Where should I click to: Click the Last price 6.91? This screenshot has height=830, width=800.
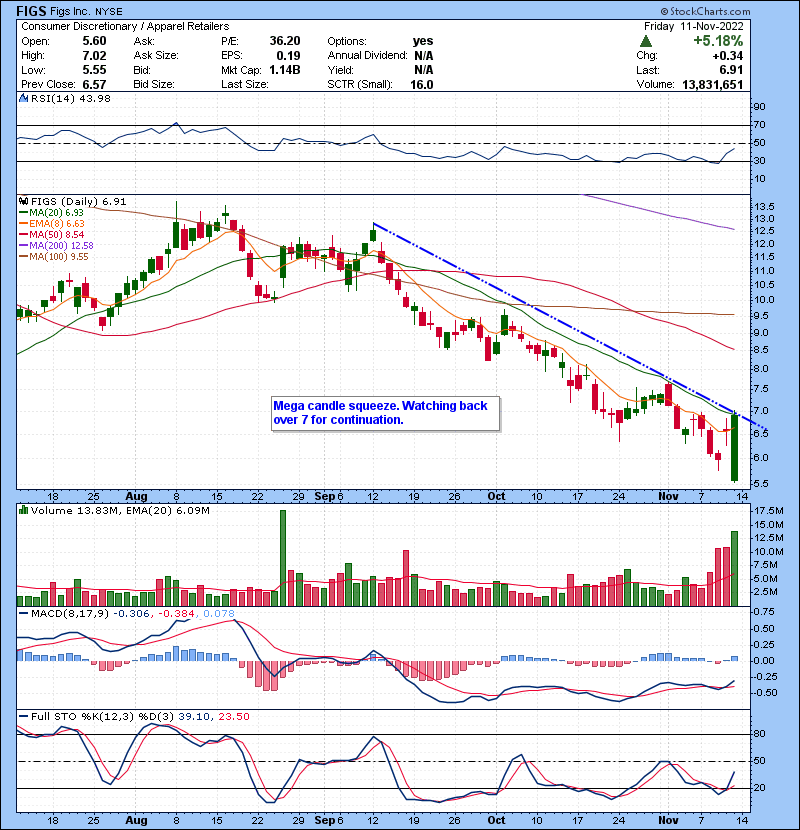(731, 70)
